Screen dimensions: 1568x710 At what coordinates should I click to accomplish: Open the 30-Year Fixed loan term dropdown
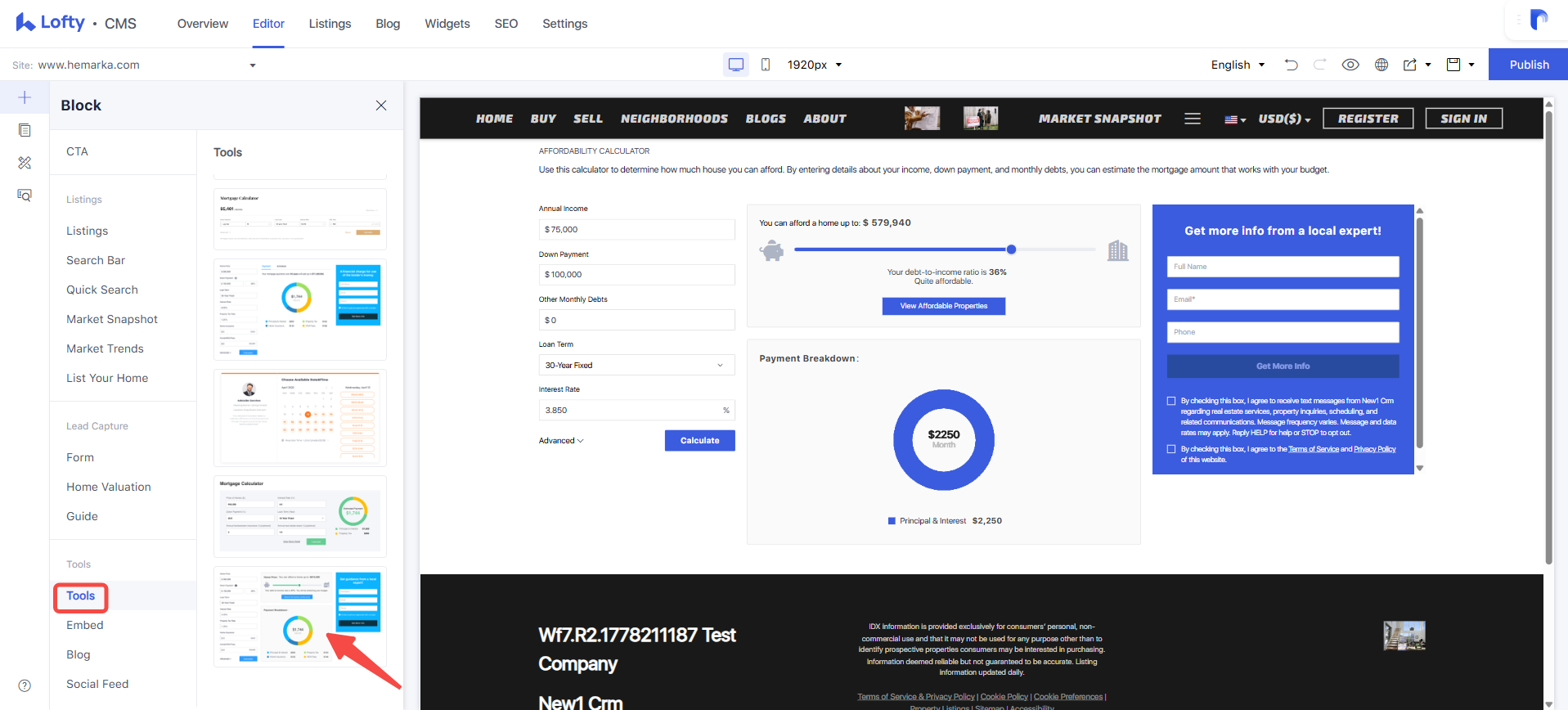(x=636, y=365)
